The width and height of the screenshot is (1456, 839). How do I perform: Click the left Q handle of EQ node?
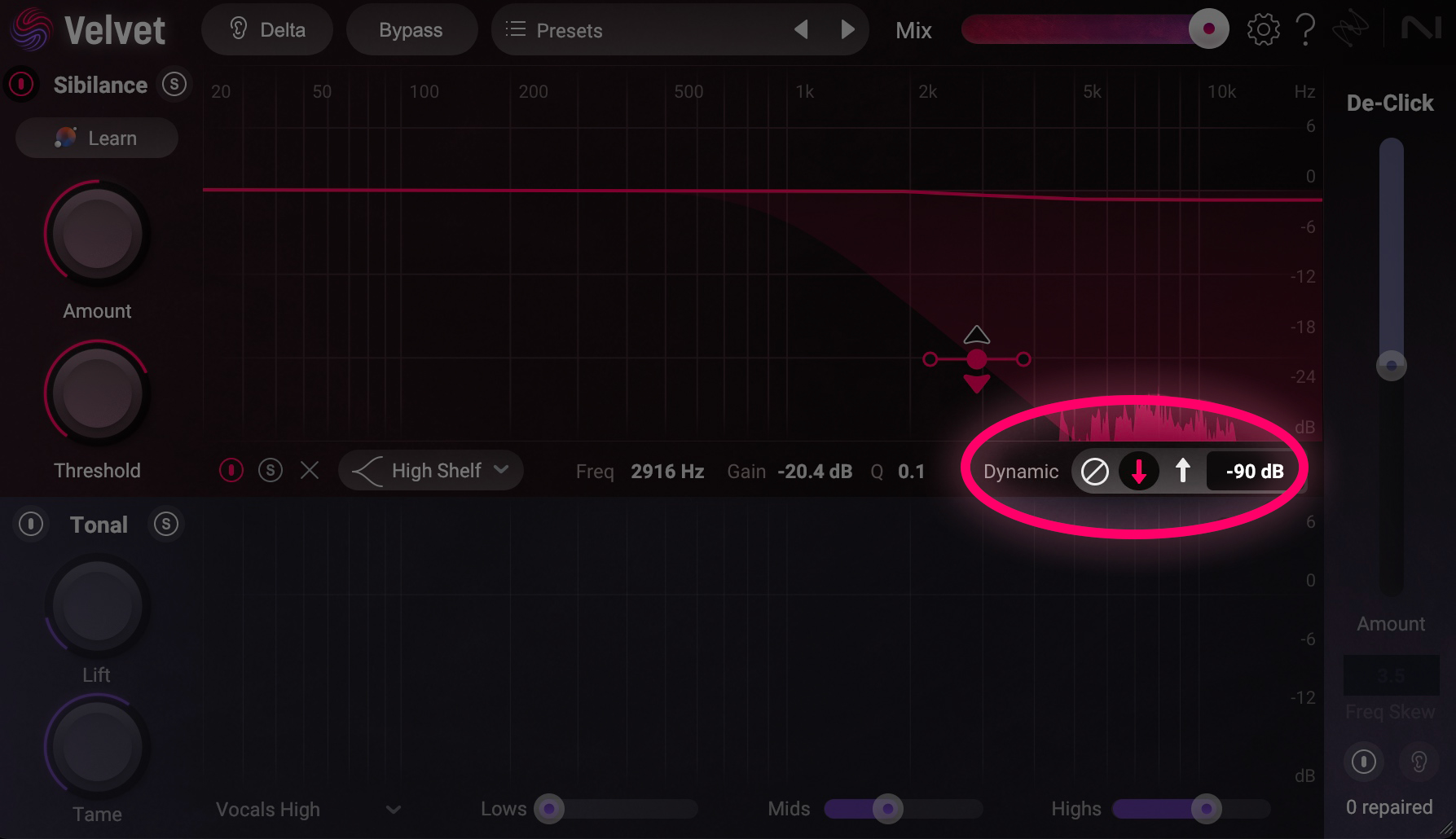click(930, 359)
